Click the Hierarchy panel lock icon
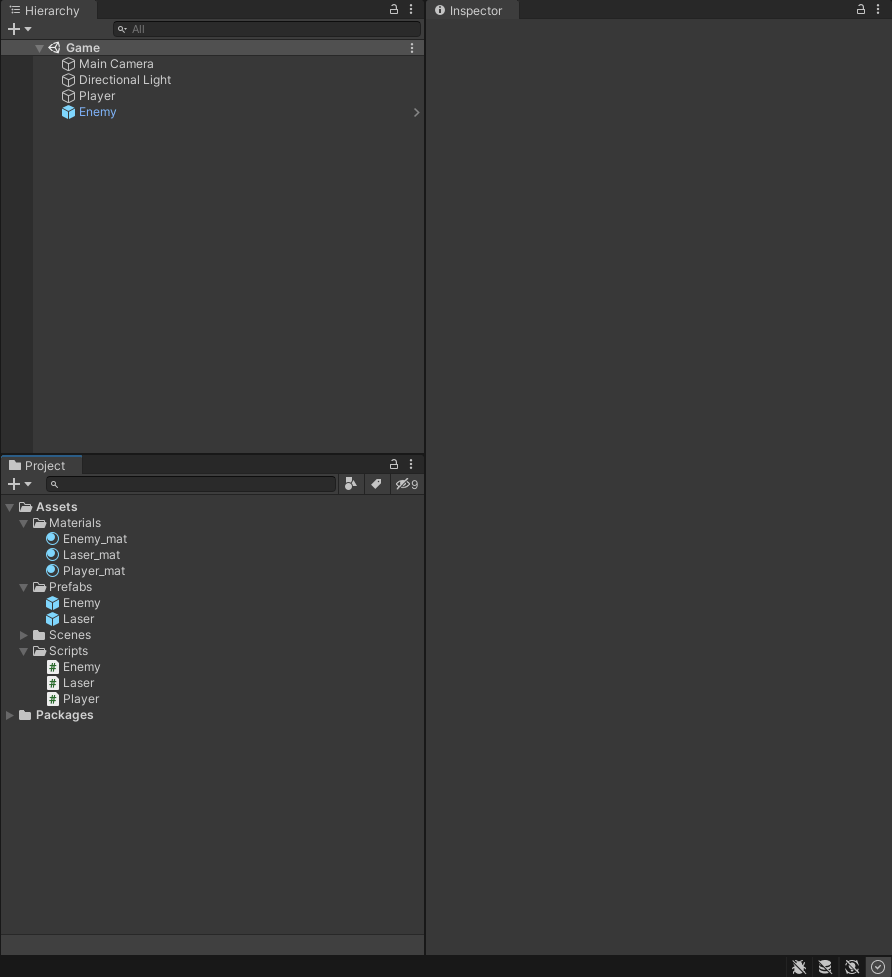This screenshot has width=892, height=977. (x=394, y=9)
